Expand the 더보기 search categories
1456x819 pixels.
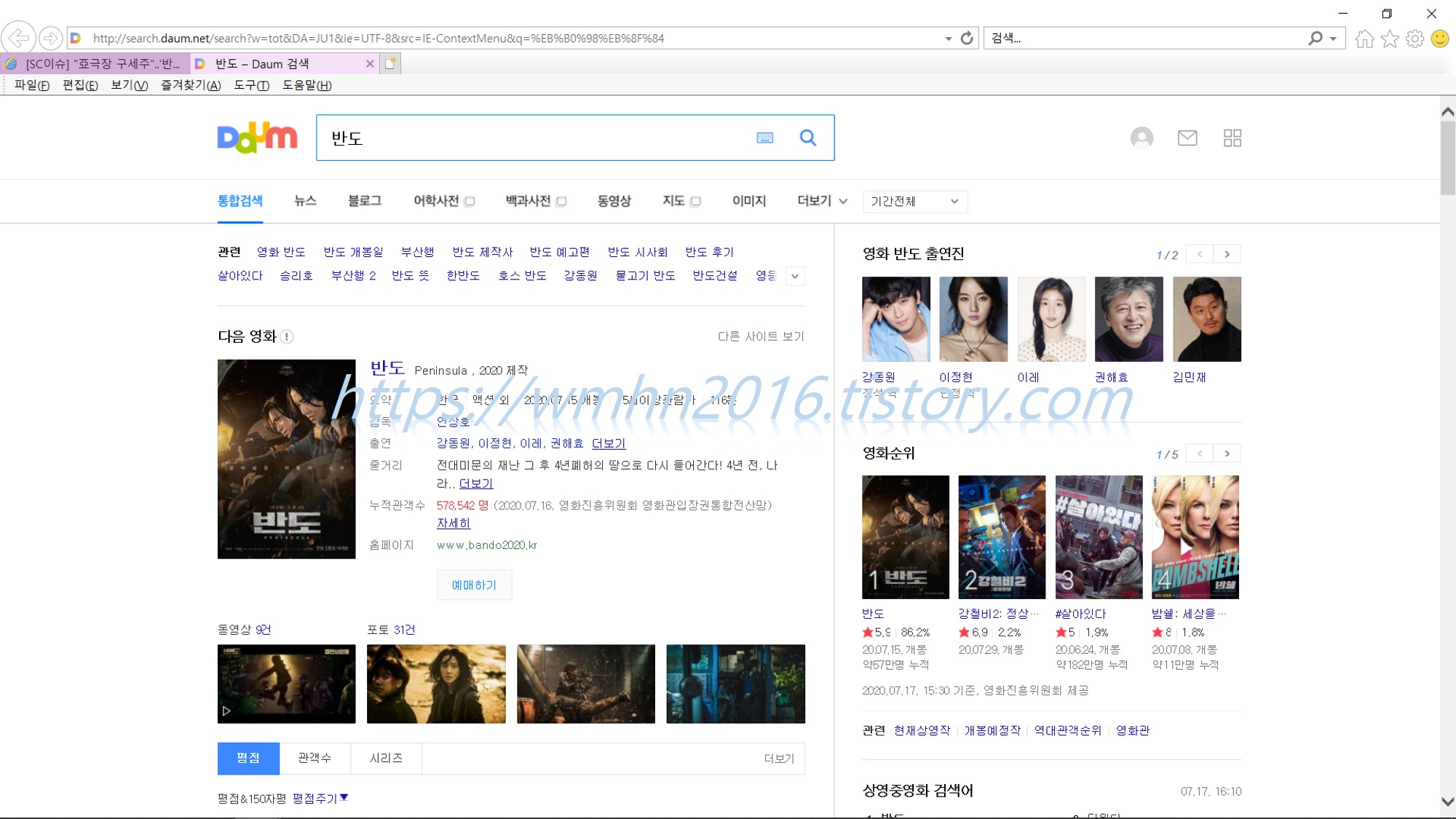click(x=822, y=201)
